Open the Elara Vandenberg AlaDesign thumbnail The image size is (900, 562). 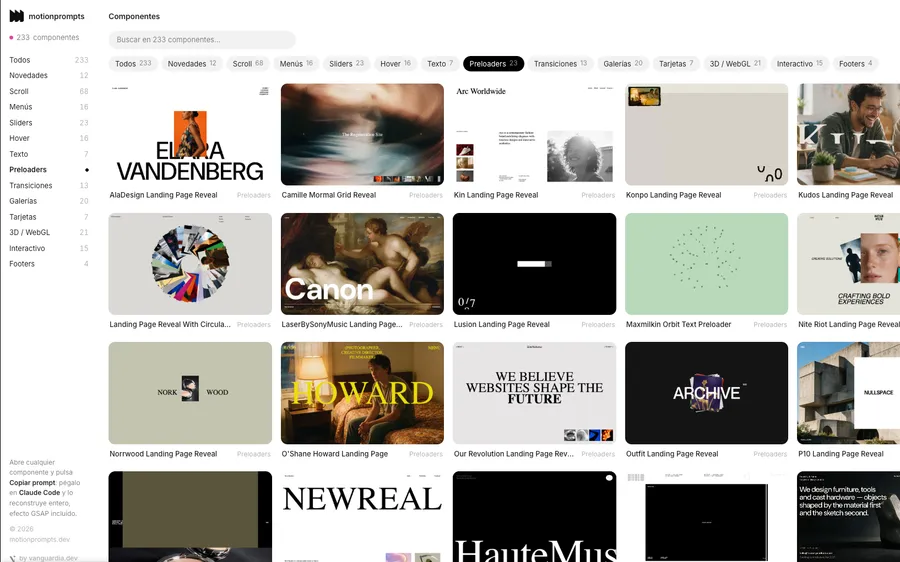tap(190, 134)
